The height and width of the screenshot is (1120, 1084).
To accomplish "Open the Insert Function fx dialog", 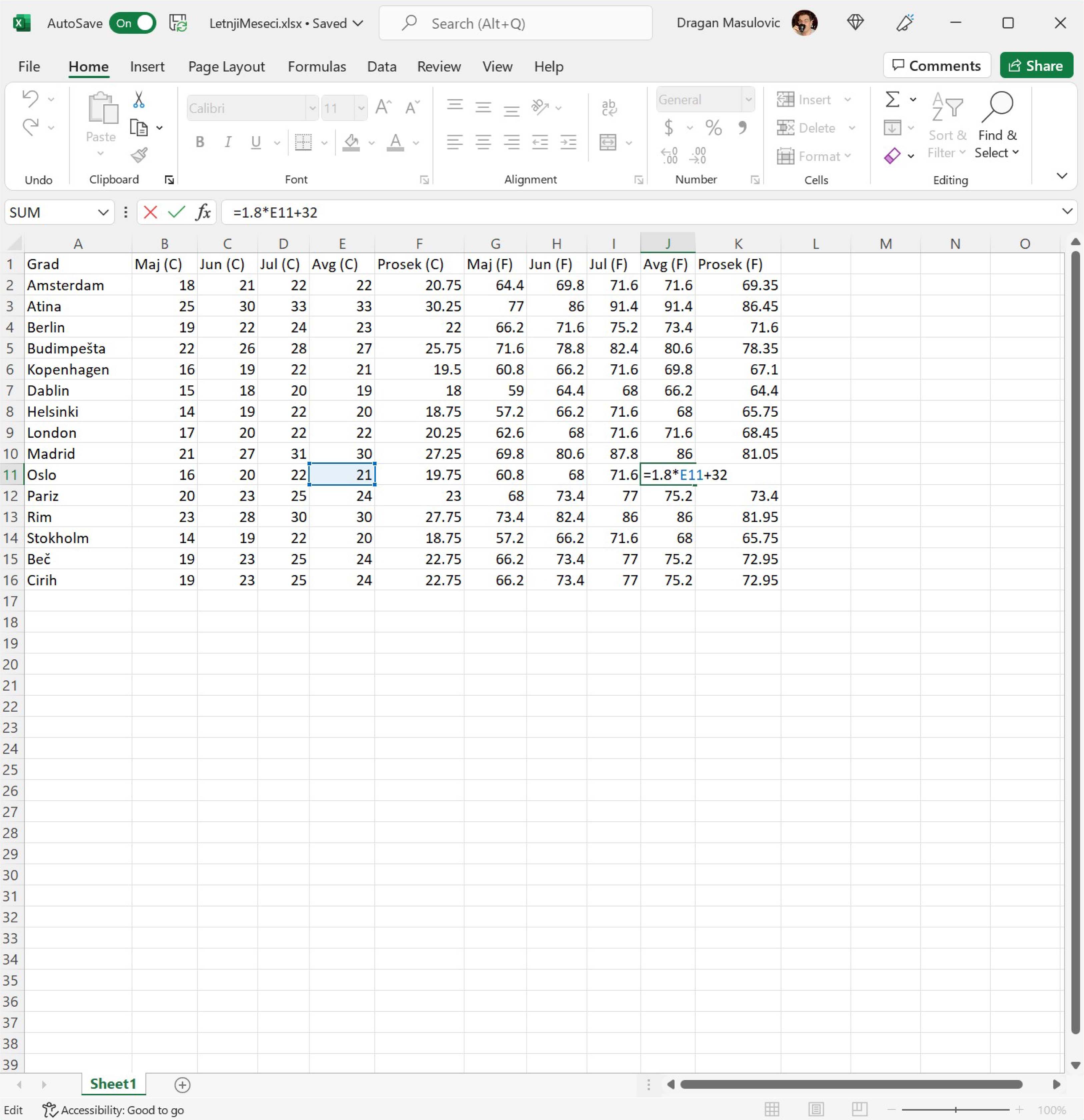I will [x=203, y=213].
